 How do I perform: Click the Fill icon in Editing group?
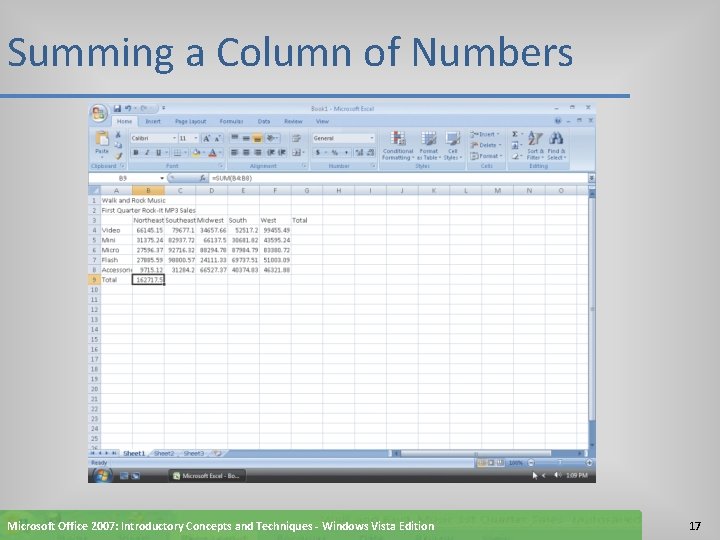pyautogui.click(x=515, y=145)
